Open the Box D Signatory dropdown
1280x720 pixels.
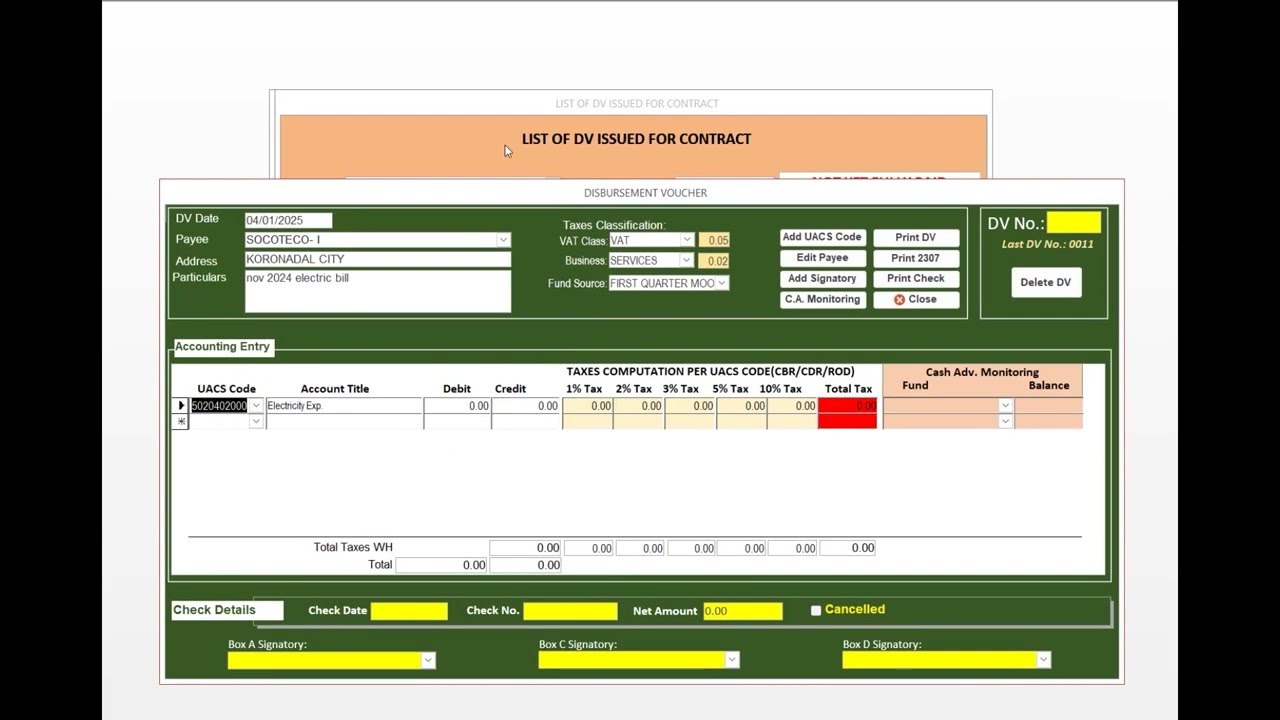1043,660
